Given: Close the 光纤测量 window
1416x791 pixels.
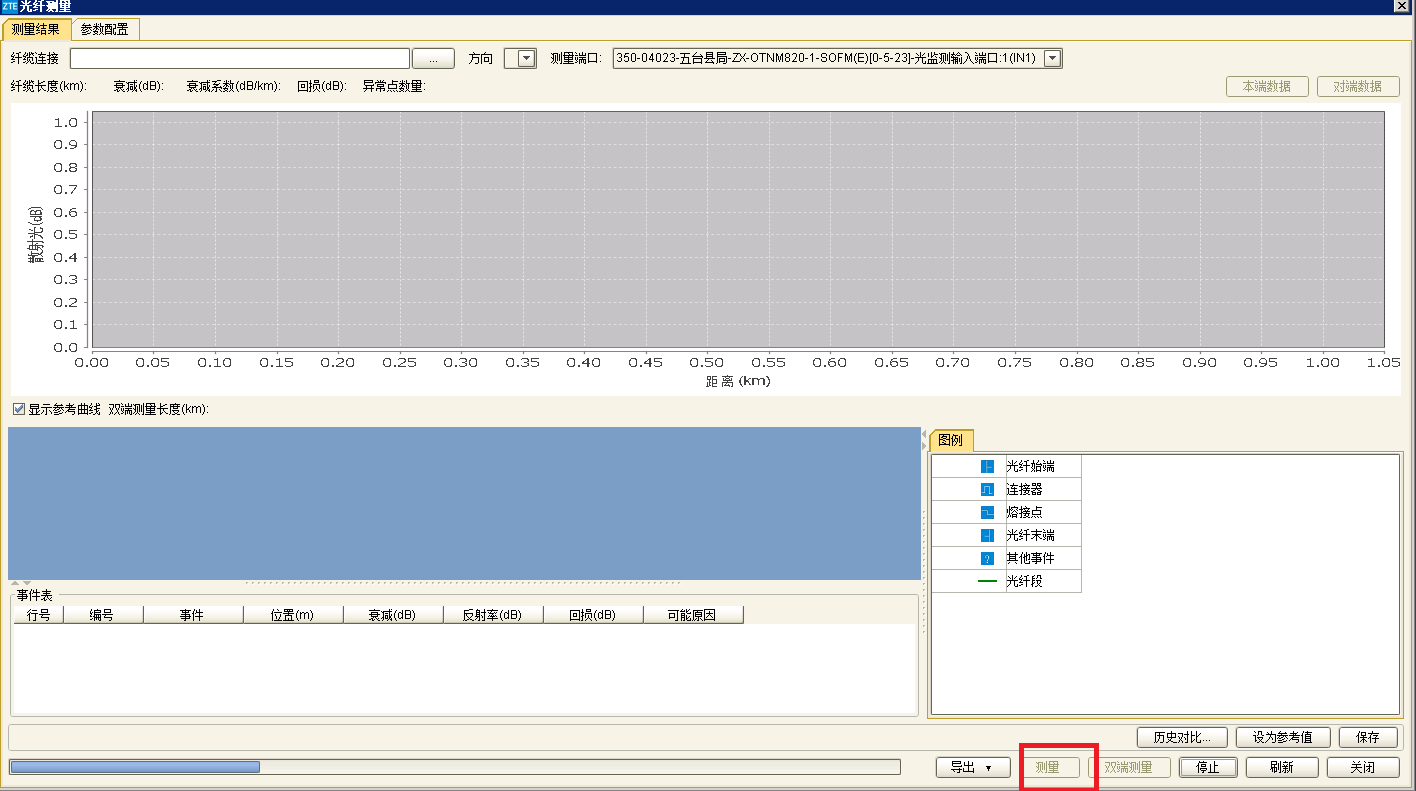Looking at the screenshot, I should click(x=1402, y=6).
